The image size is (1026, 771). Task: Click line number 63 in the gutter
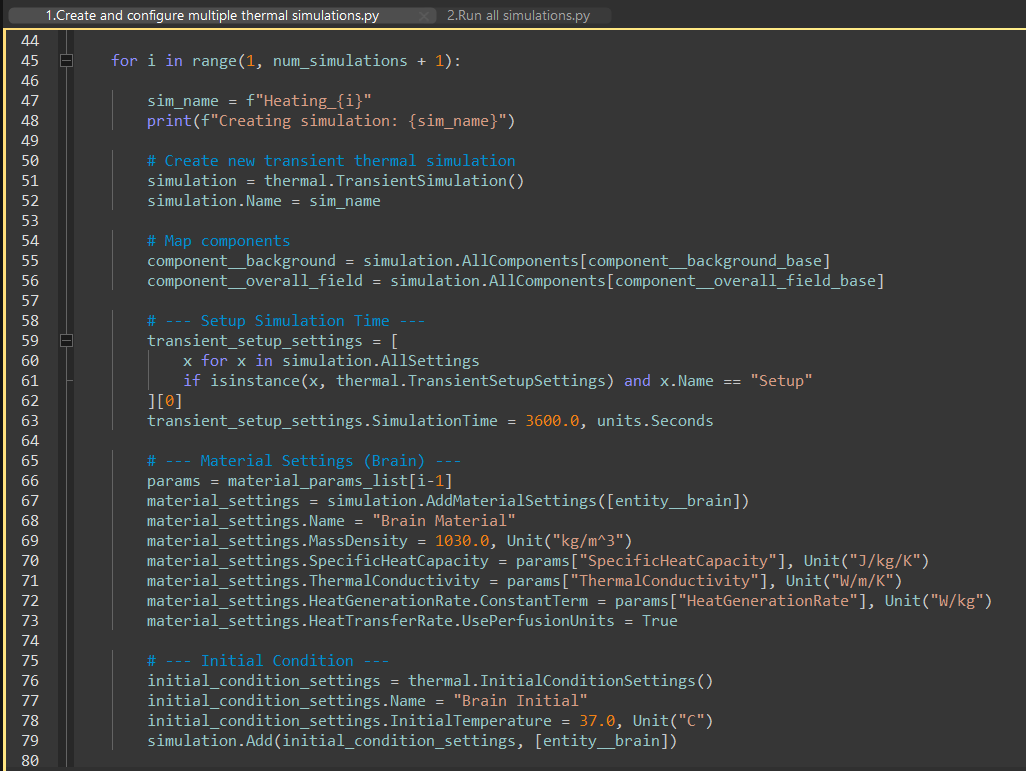tap(30, 421)
